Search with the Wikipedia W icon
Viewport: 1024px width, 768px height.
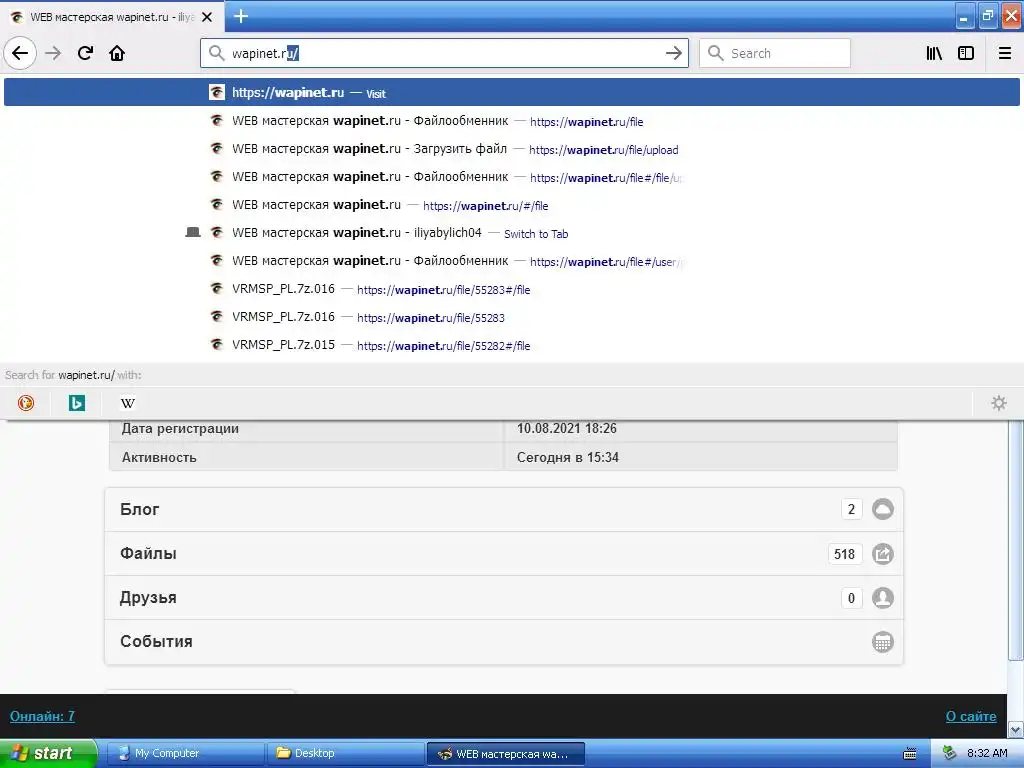(x=128, y=403)
